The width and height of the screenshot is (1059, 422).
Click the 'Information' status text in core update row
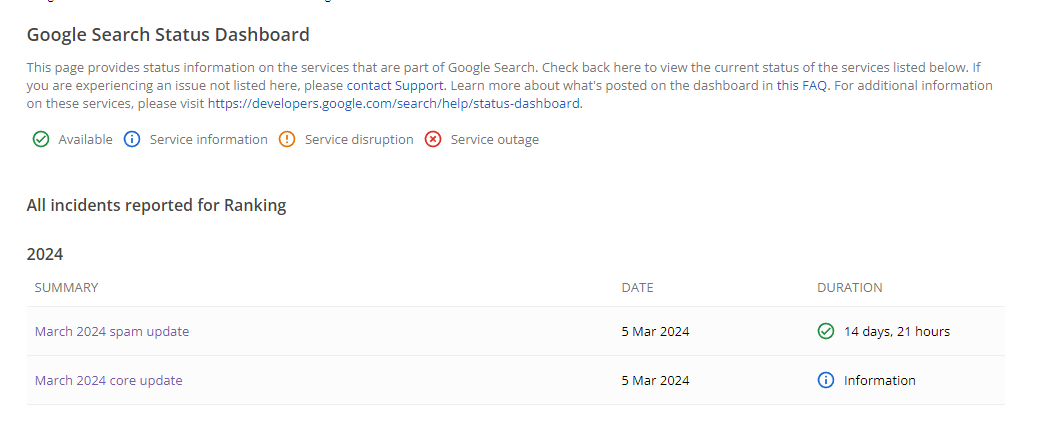(x=879, y=380)
